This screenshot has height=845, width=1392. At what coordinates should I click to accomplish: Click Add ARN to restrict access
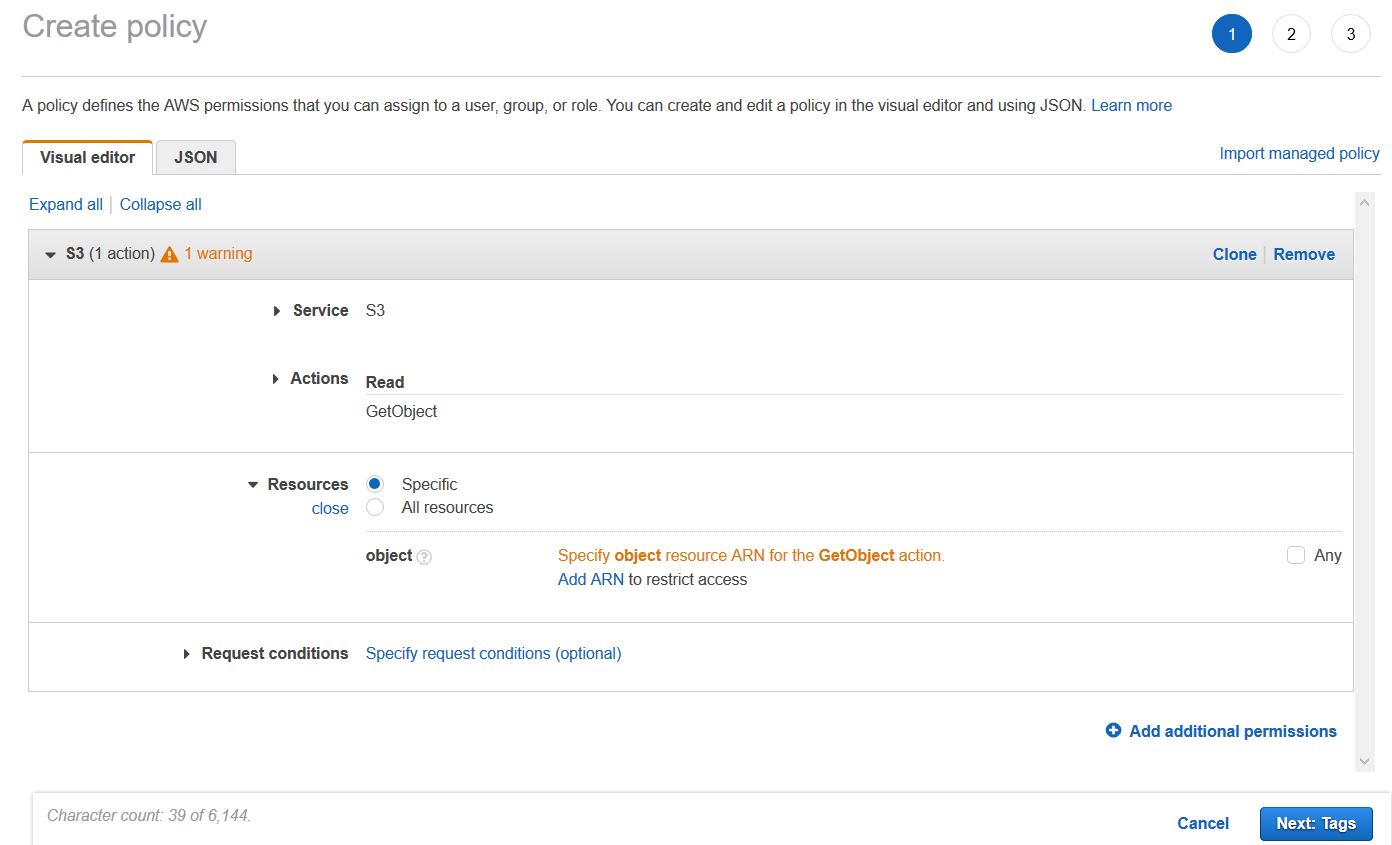click(x=591, y=579)
